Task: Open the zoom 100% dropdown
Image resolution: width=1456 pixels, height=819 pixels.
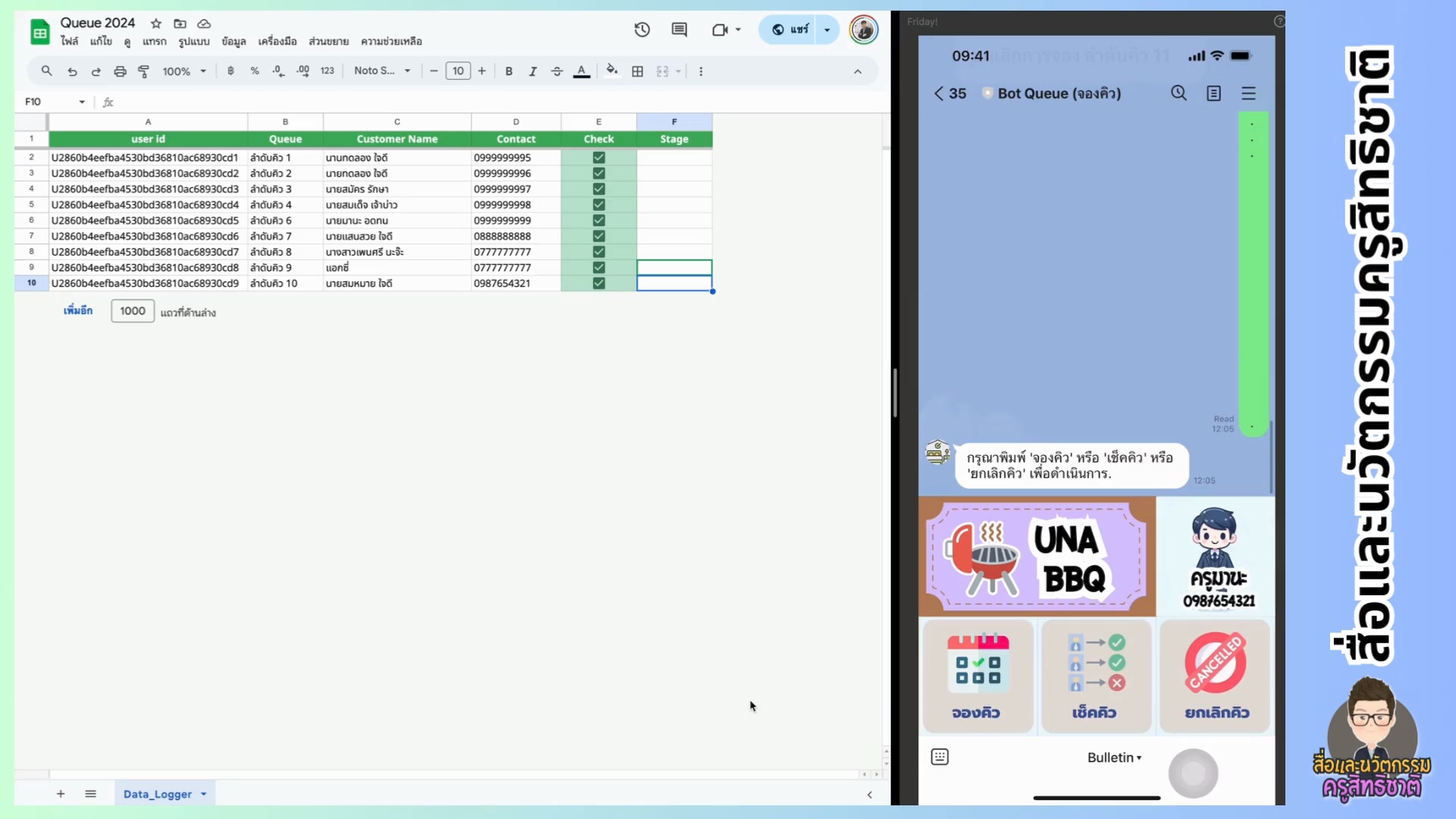Action: pyautogui.click(x=184, y=71)
